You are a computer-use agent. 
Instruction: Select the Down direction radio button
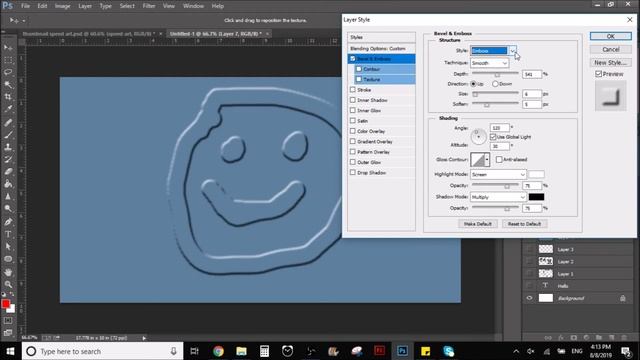(495, 84)
